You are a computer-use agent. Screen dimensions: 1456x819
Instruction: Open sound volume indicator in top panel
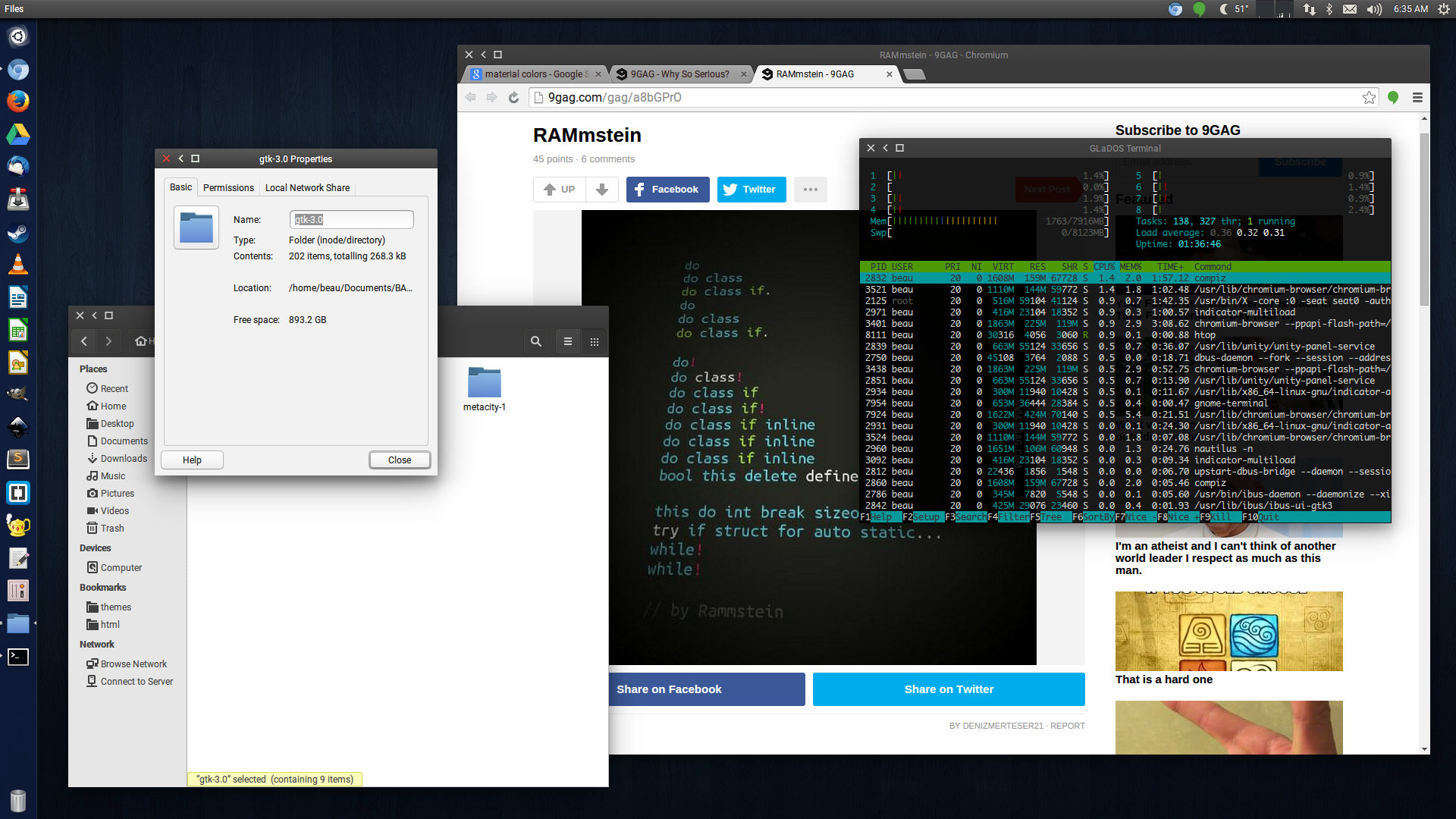point(1374,9)
